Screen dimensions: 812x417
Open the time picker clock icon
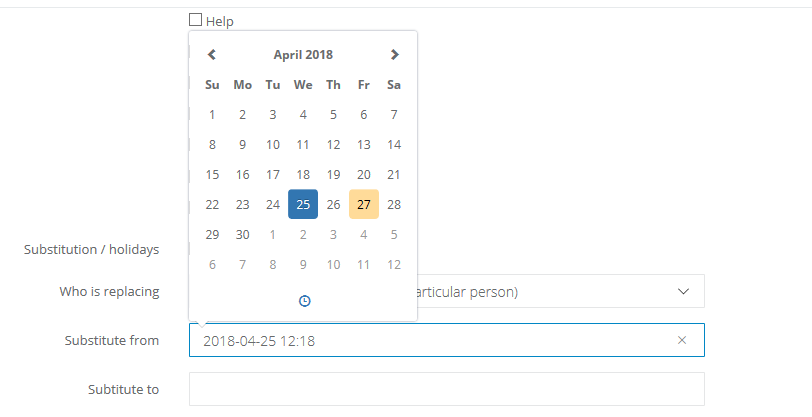(x=304, y=301)
